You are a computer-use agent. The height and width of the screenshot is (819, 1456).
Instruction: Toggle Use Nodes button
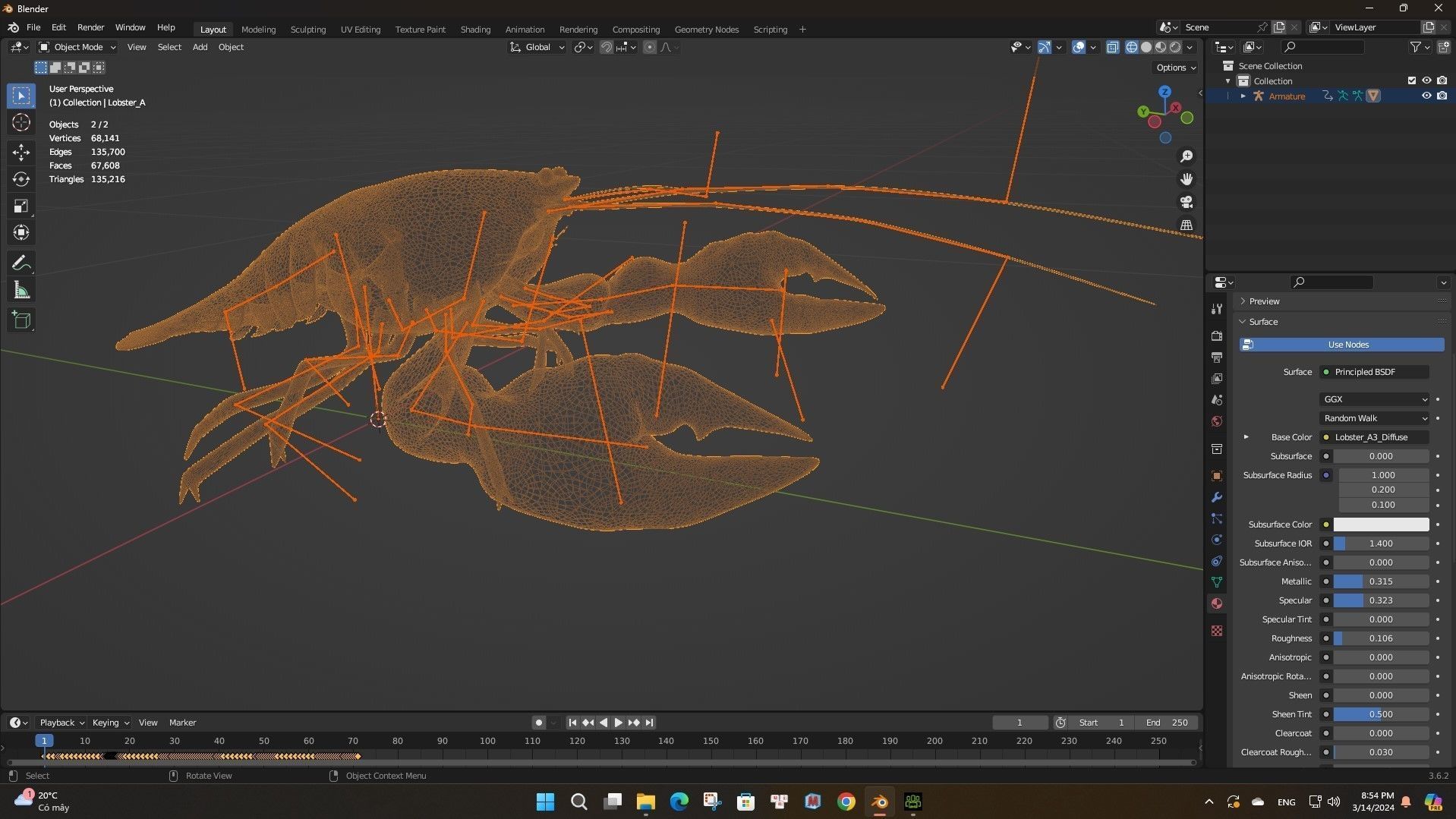click(1341, 345)
